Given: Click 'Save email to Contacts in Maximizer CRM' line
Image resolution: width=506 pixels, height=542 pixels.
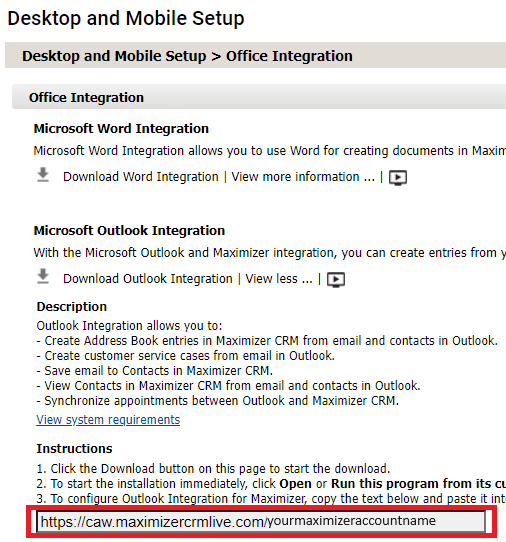Looking at the screenshot, I should click(155, 371).
